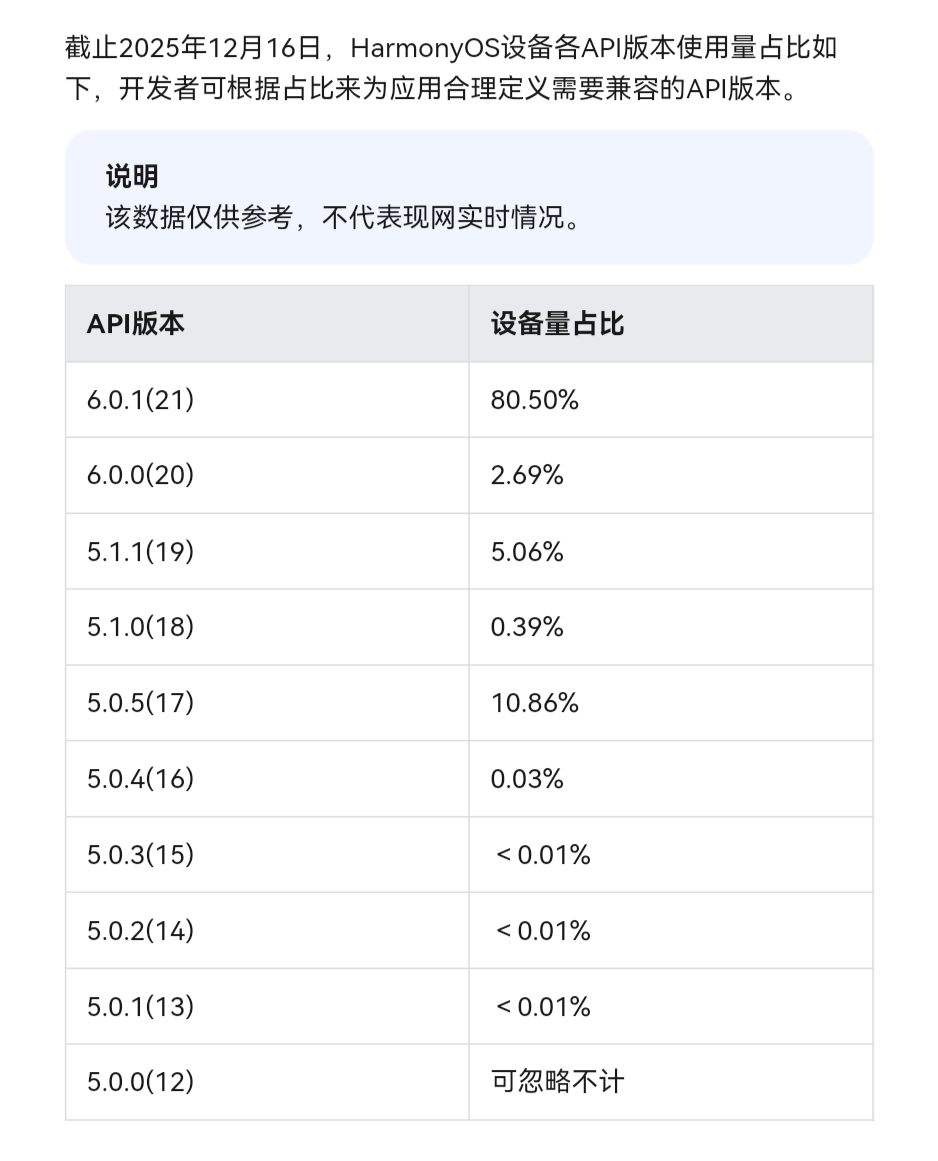Select the 5.0.5(17) version cell

pyautogui.click(x=140, y=703)
